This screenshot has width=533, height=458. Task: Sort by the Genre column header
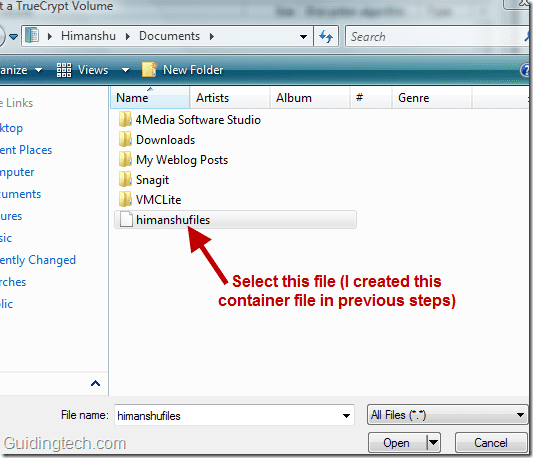point(432,98)
